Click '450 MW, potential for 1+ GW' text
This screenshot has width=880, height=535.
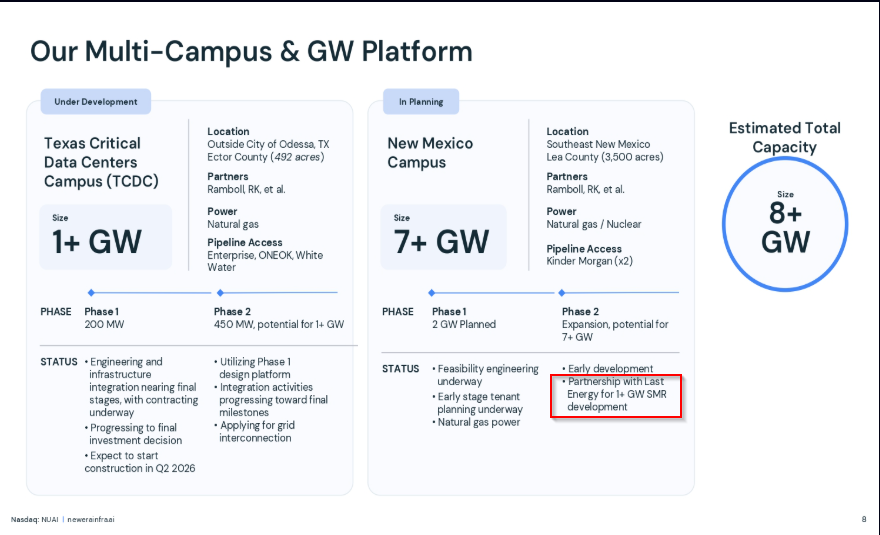279,324
